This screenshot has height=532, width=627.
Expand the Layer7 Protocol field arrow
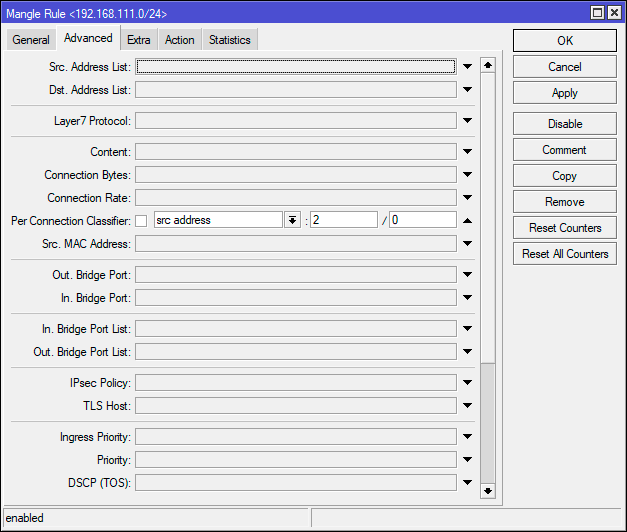[467, 121]
